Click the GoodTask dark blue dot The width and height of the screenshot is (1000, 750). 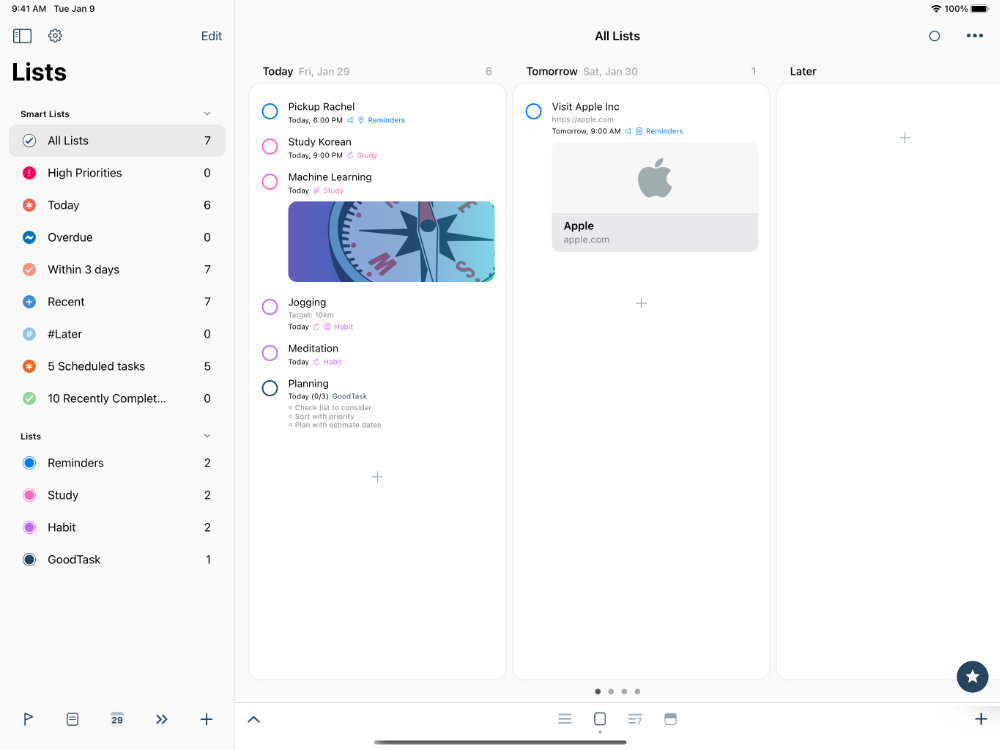pyautogui.click(x=29, y=559)
